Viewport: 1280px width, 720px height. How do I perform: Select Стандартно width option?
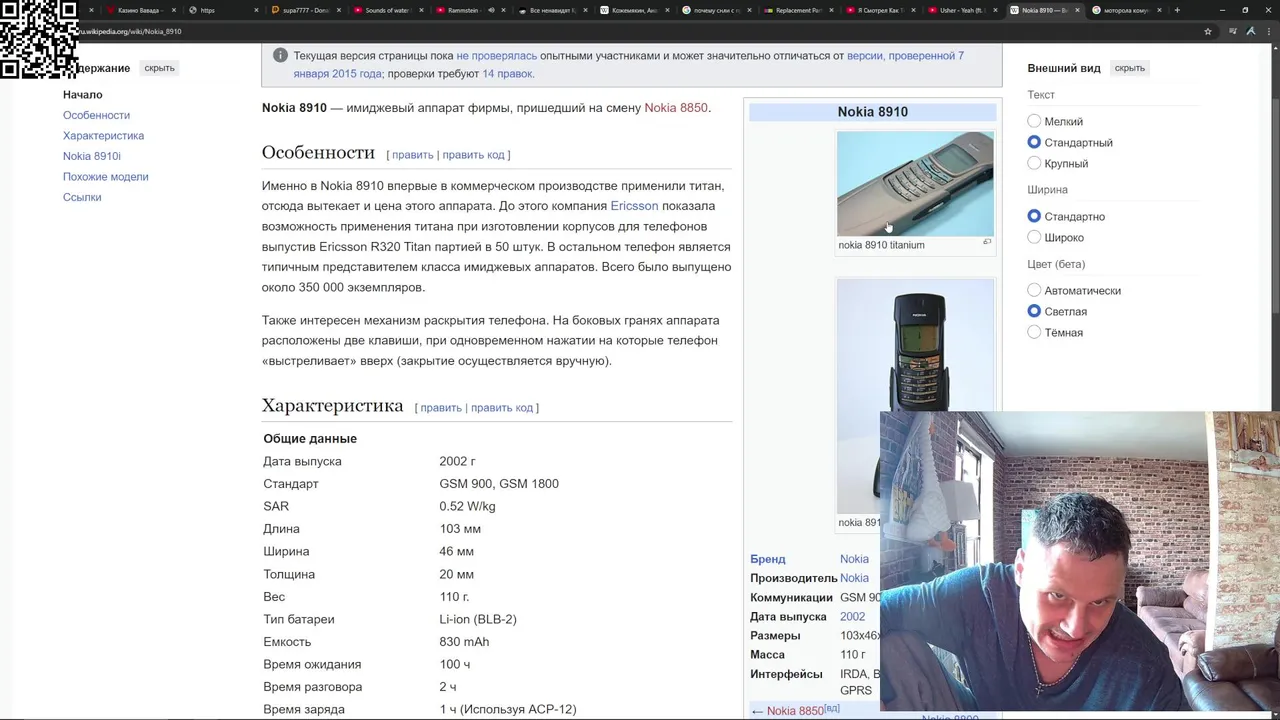(1034, 216)
